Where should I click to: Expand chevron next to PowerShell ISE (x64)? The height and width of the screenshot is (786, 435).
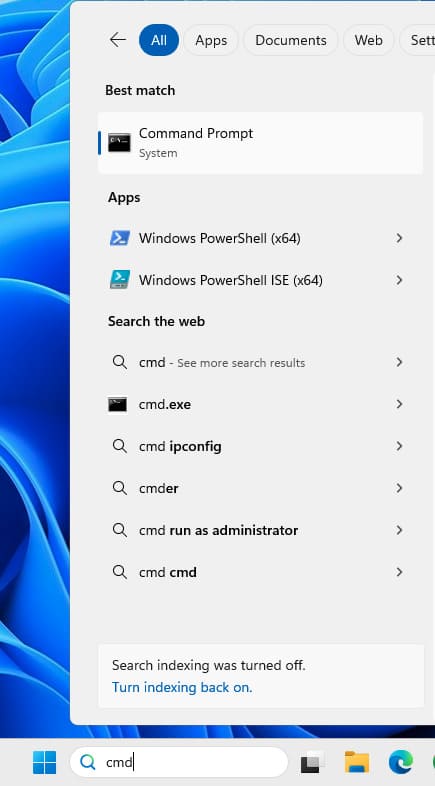coord(399,280)
